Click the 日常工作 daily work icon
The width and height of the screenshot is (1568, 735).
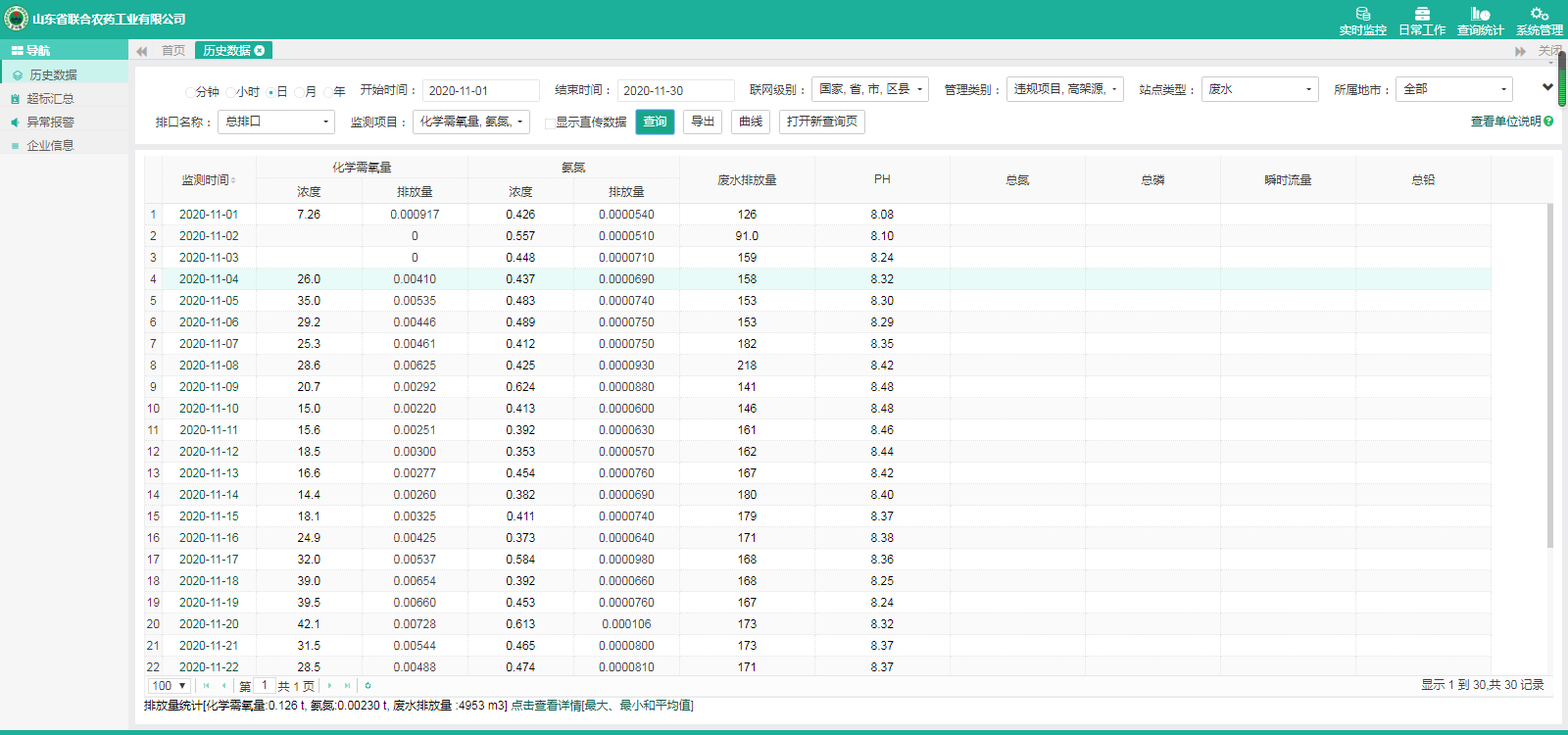click(x=1421, y=15)
